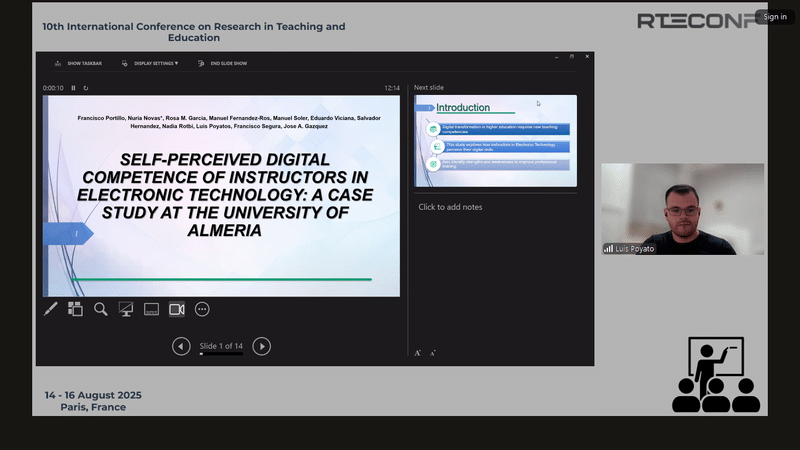This screenshot has height=450, width=800.
Task: Open more slide show options ellipsis
Action: pyautogui.click(x=202, y=309)
